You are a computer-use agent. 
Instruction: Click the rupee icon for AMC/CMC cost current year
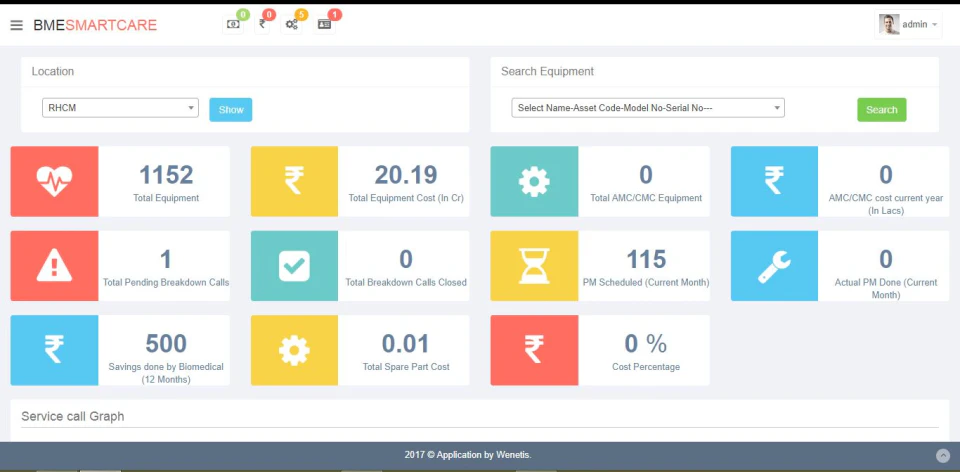(774, 181)
